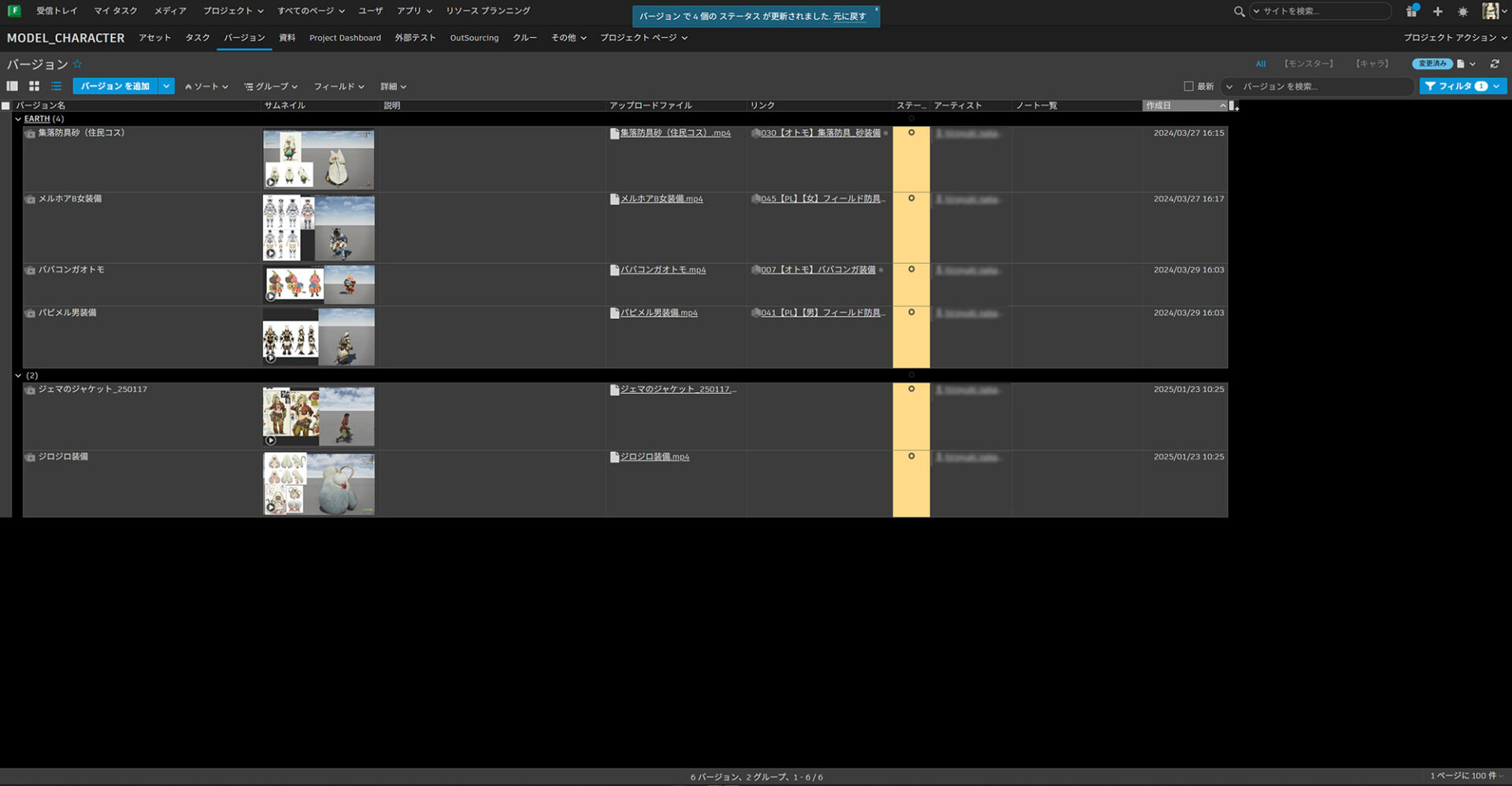
Task: Toggle the sun theme icon
Action: click(1462, 12)
